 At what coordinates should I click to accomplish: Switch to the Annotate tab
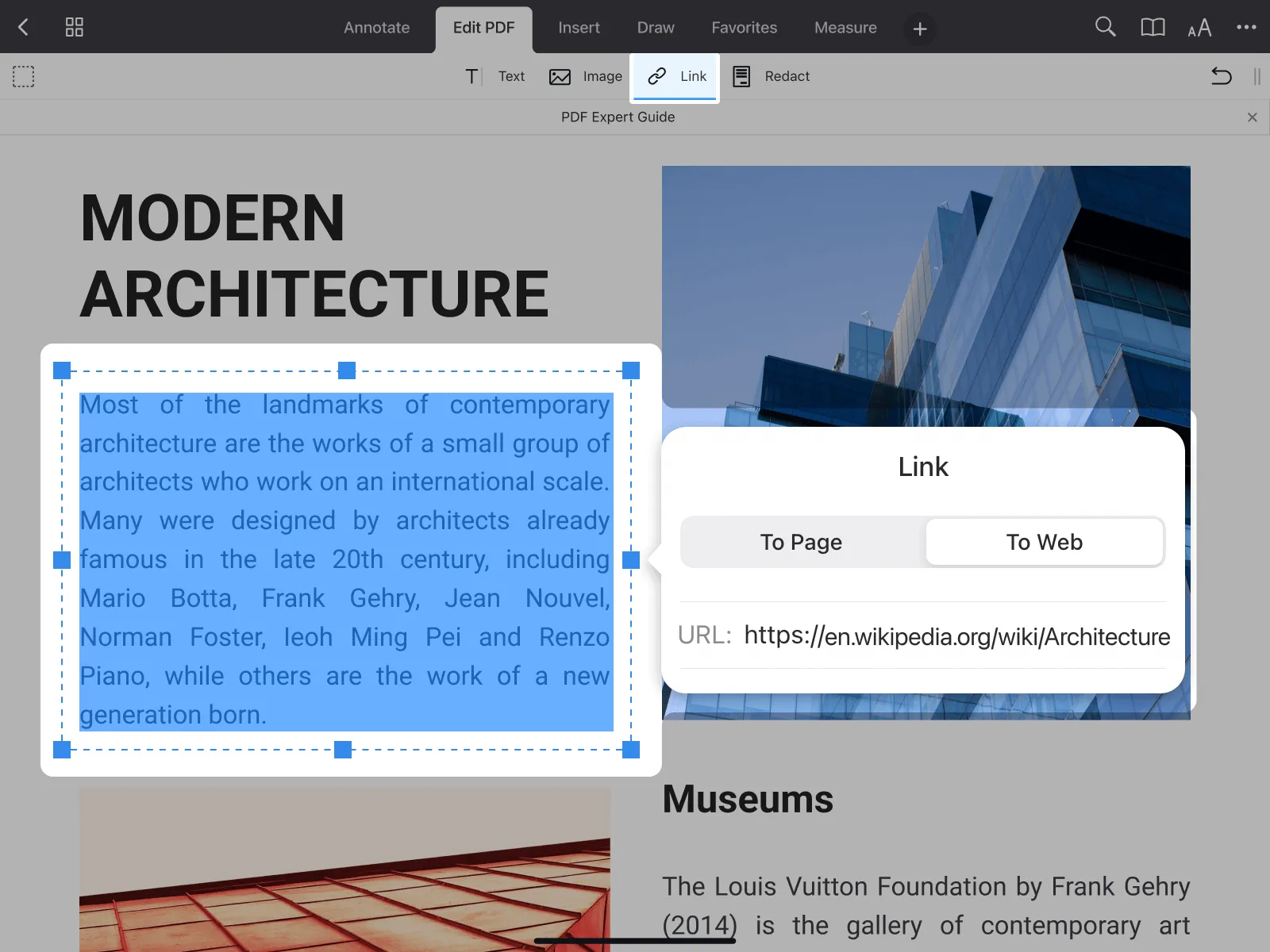coord(376,27)
